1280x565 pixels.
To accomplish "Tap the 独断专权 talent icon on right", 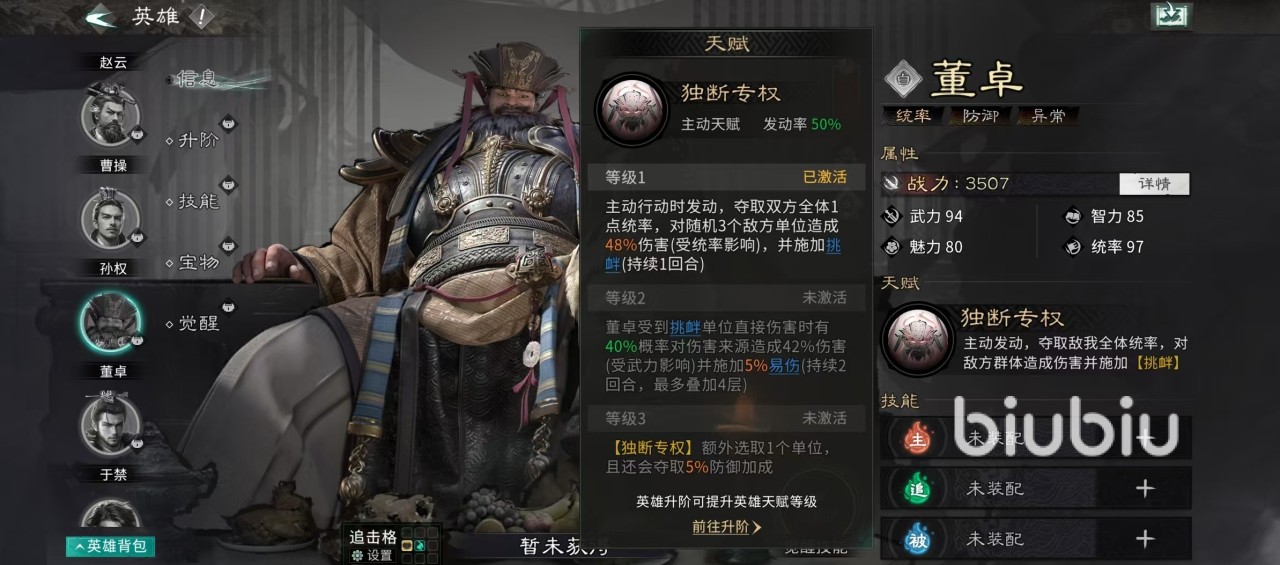I will coord(916,338).
